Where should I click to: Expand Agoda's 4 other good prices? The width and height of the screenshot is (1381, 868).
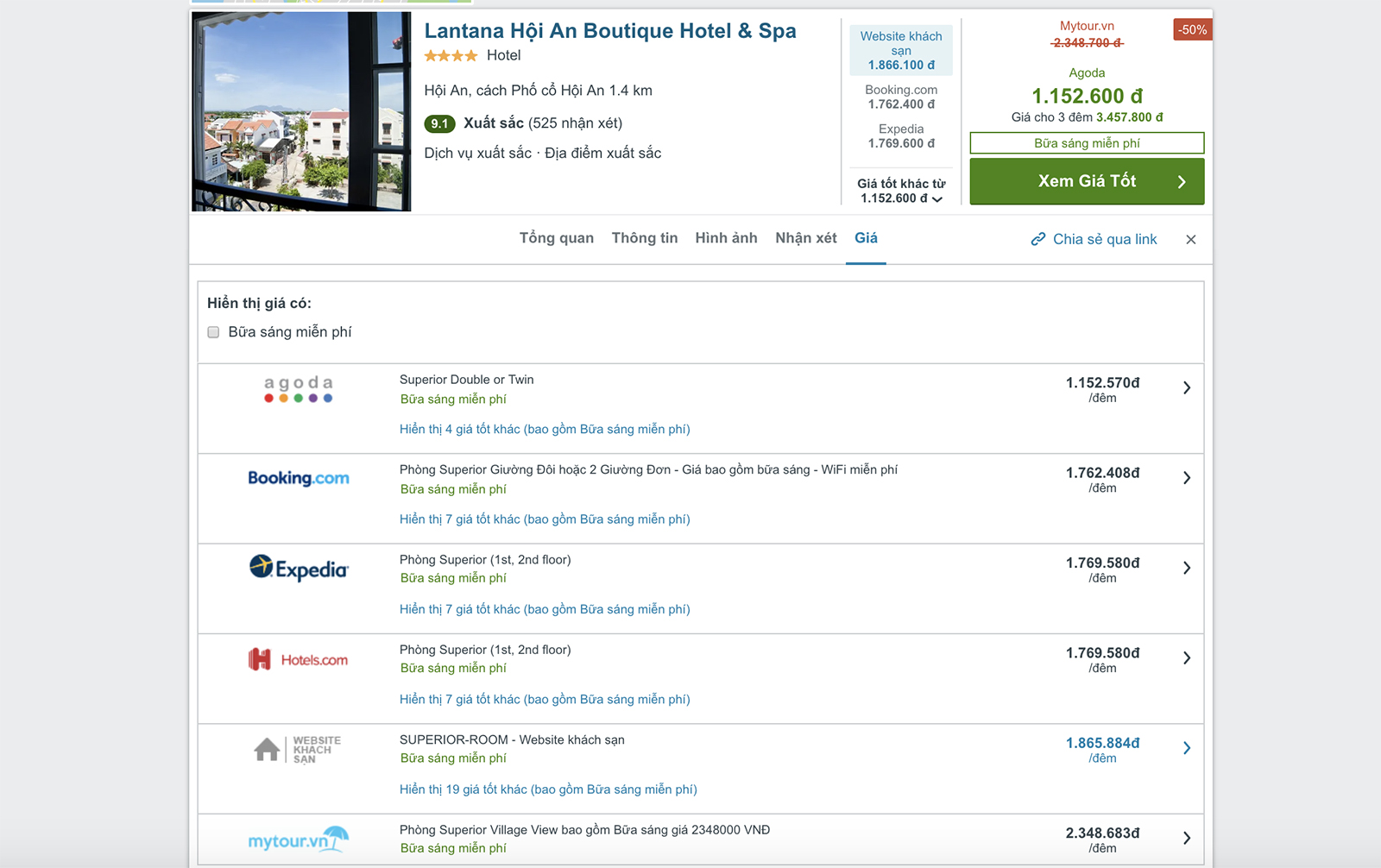tap(545, 429)
